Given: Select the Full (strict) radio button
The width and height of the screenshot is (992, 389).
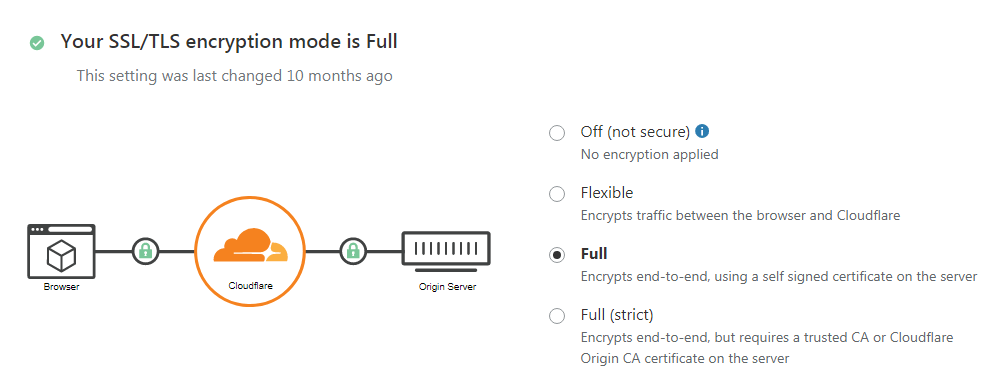Looking at the screenshot, I should (x=557, y=316).
